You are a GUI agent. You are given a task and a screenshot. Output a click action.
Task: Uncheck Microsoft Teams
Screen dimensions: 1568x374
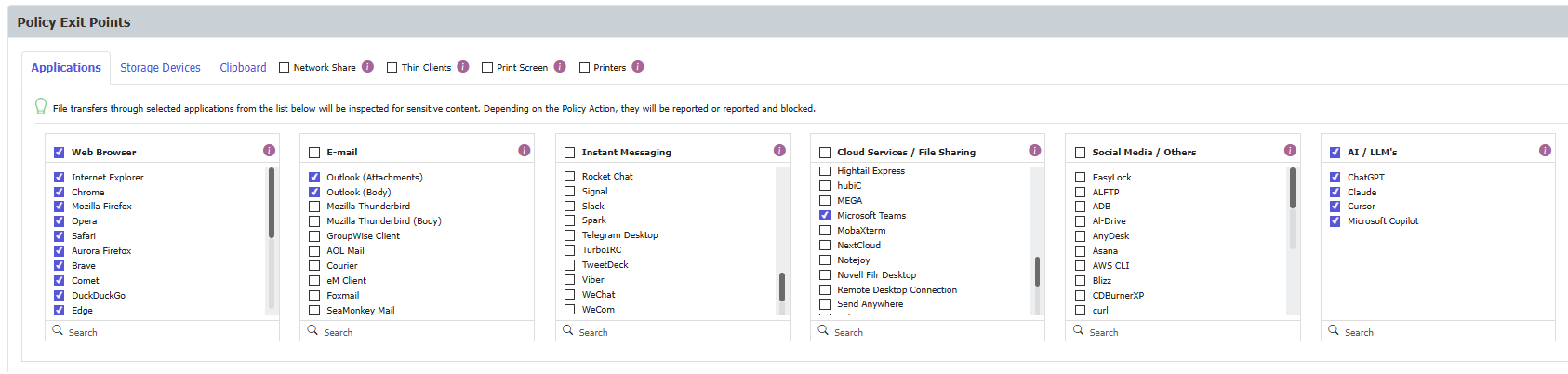tap(825, 215)
